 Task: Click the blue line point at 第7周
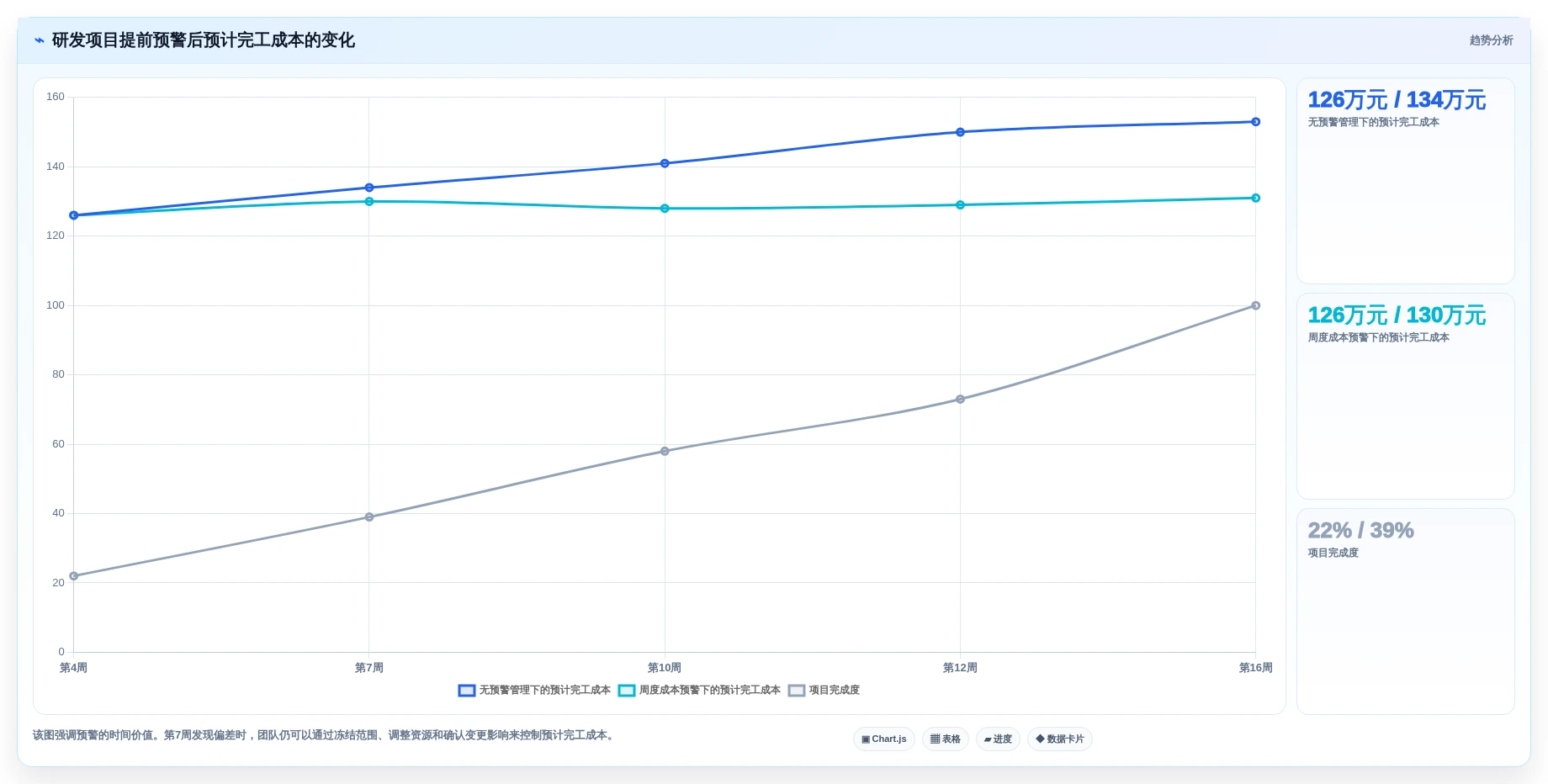coord(369,188)
